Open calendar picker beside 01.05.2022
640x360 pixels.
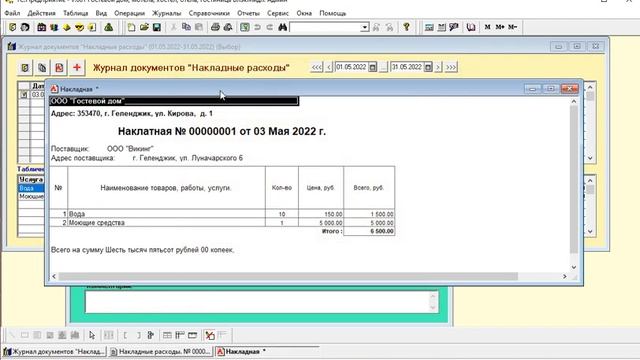tap(373, 67)
